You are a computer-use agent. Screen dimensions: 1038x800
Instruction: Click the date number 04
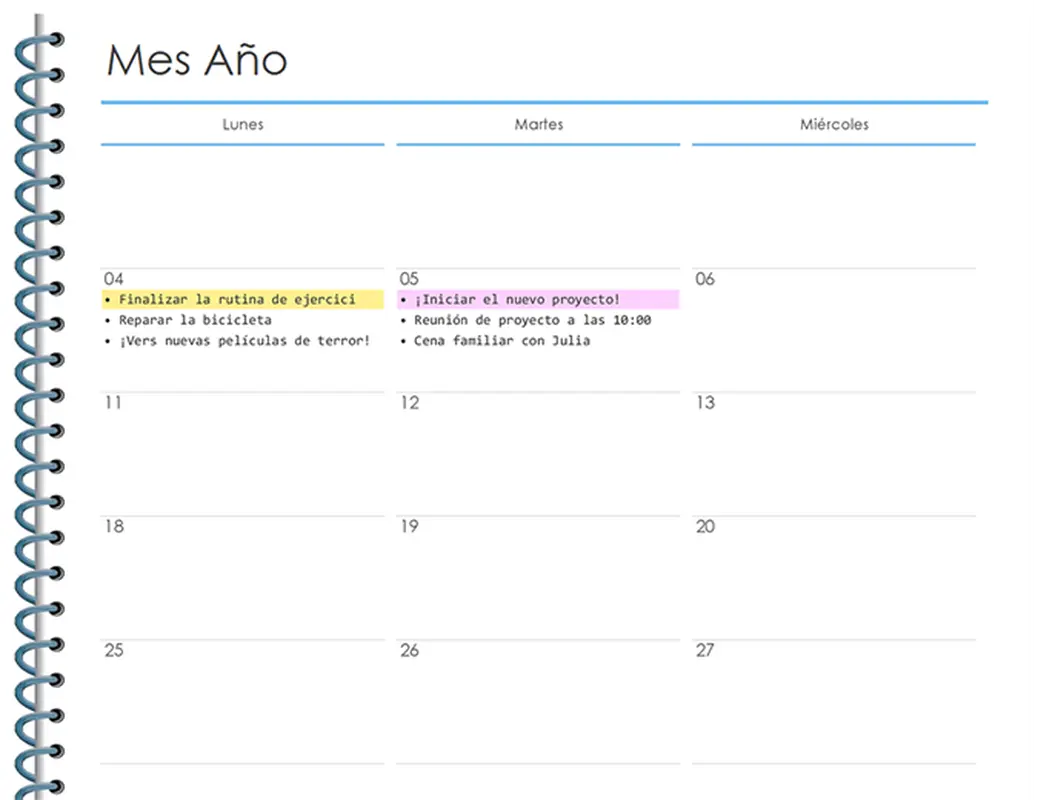pos(114,279)
